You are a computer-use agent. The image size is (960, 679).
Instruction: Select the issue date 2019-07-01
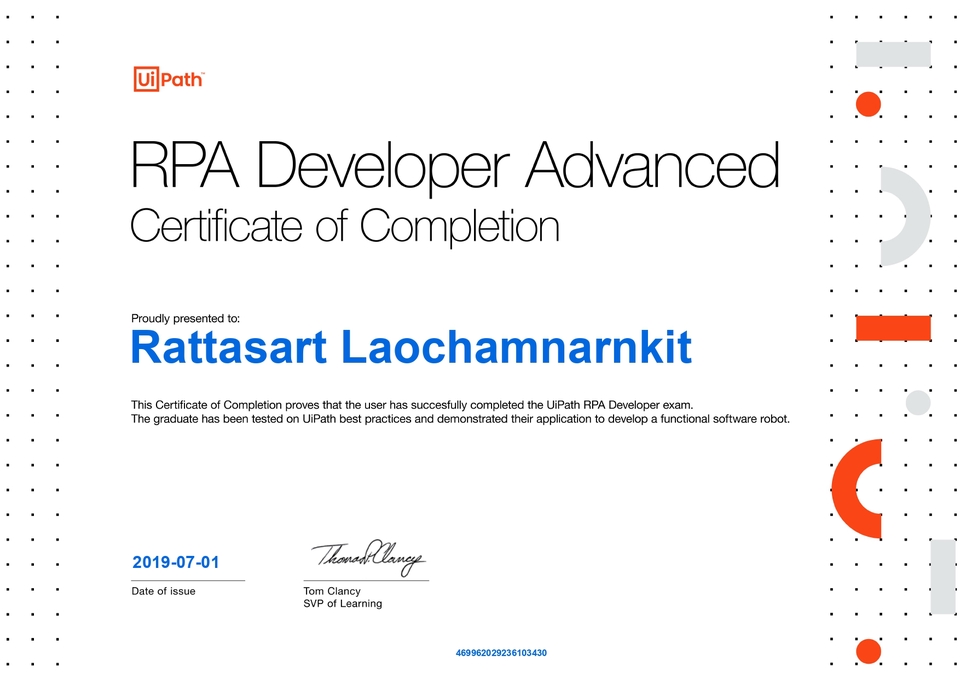(178, 562)
